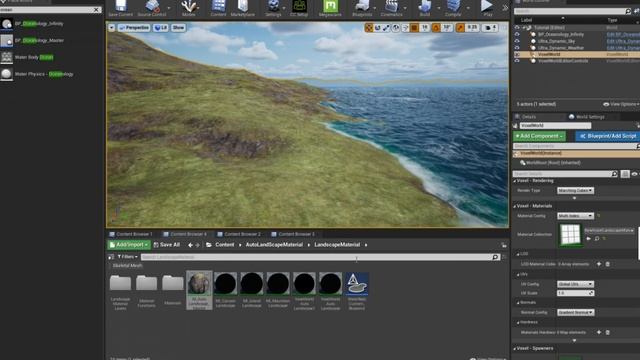Screen dimensions: 640x360
Task: Toggle surface snapping icon
Action: (x=405, y=28)
